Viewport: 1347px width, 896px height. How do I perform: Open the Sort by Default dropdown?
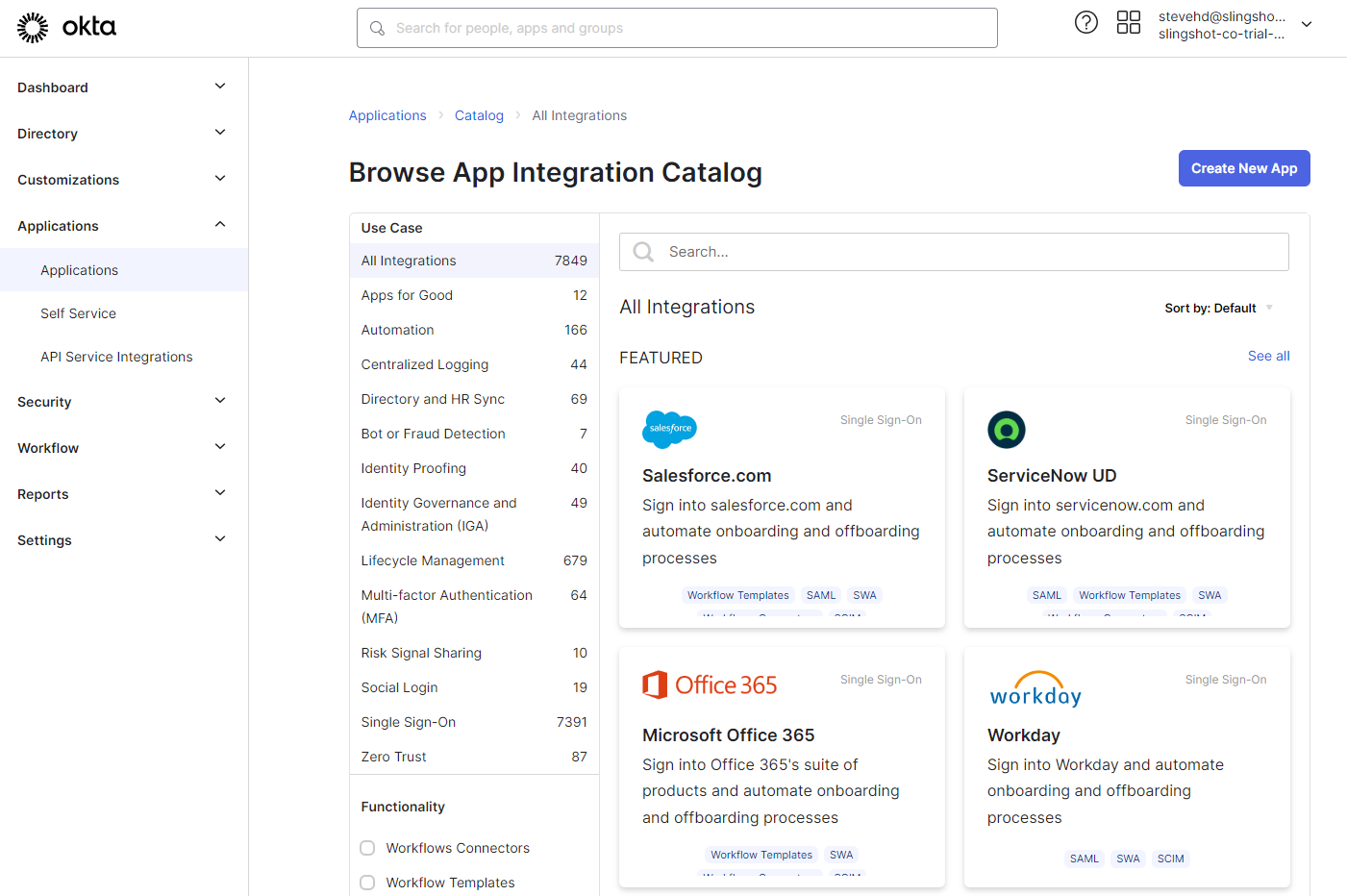[1218, 309]
